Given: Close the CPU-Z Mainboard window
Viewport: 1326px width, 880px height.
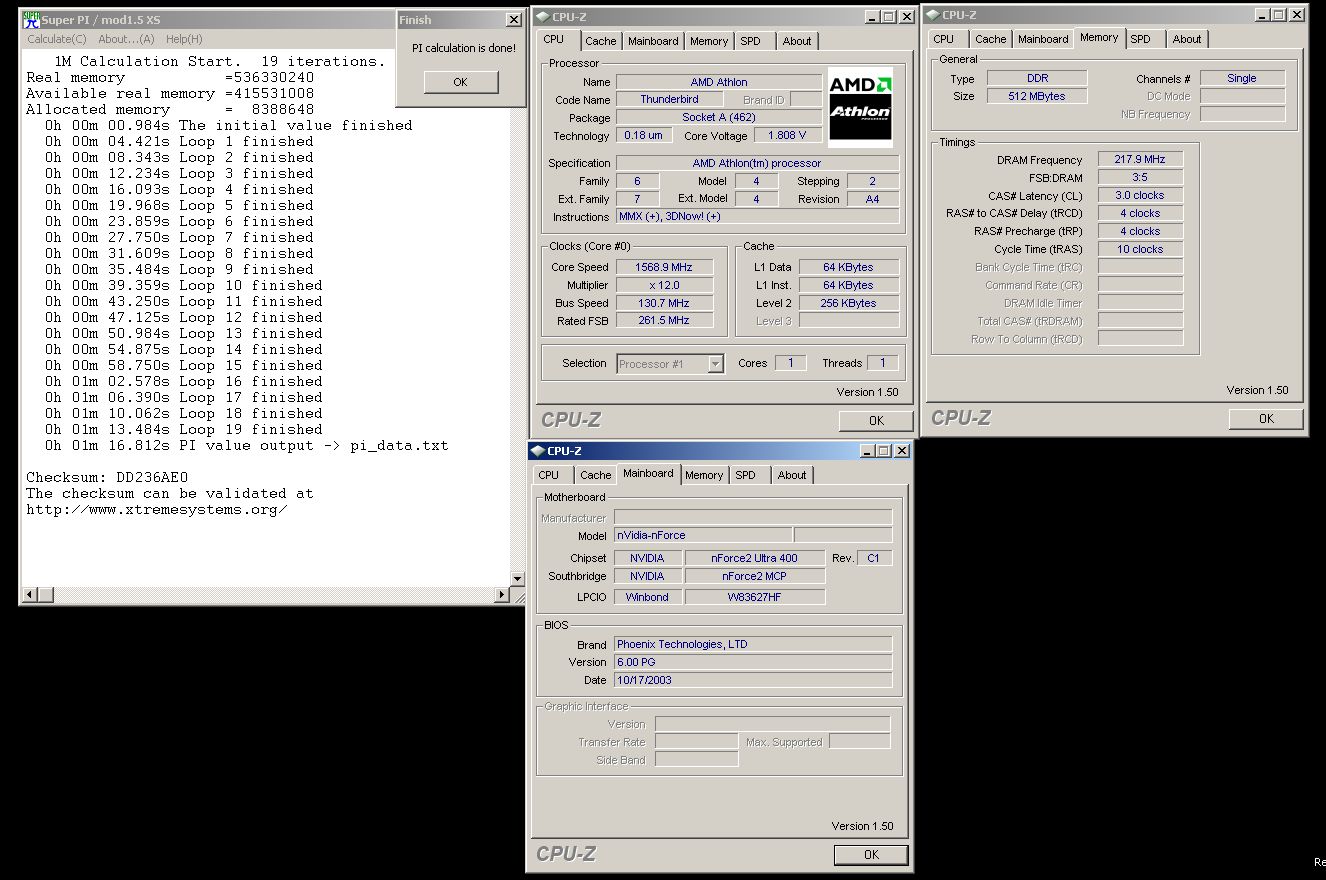Looking at the screenshot, I should [x=902, y=452].
